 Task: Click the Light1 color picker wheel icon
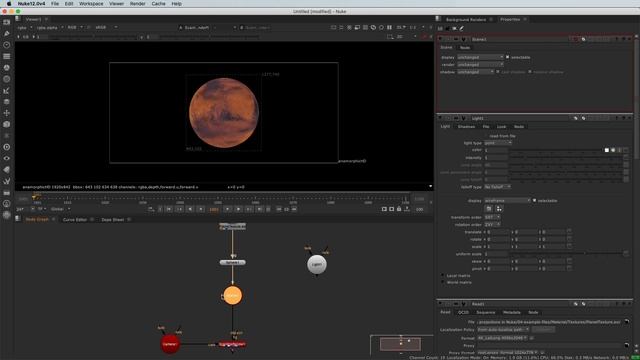point(613,150)
